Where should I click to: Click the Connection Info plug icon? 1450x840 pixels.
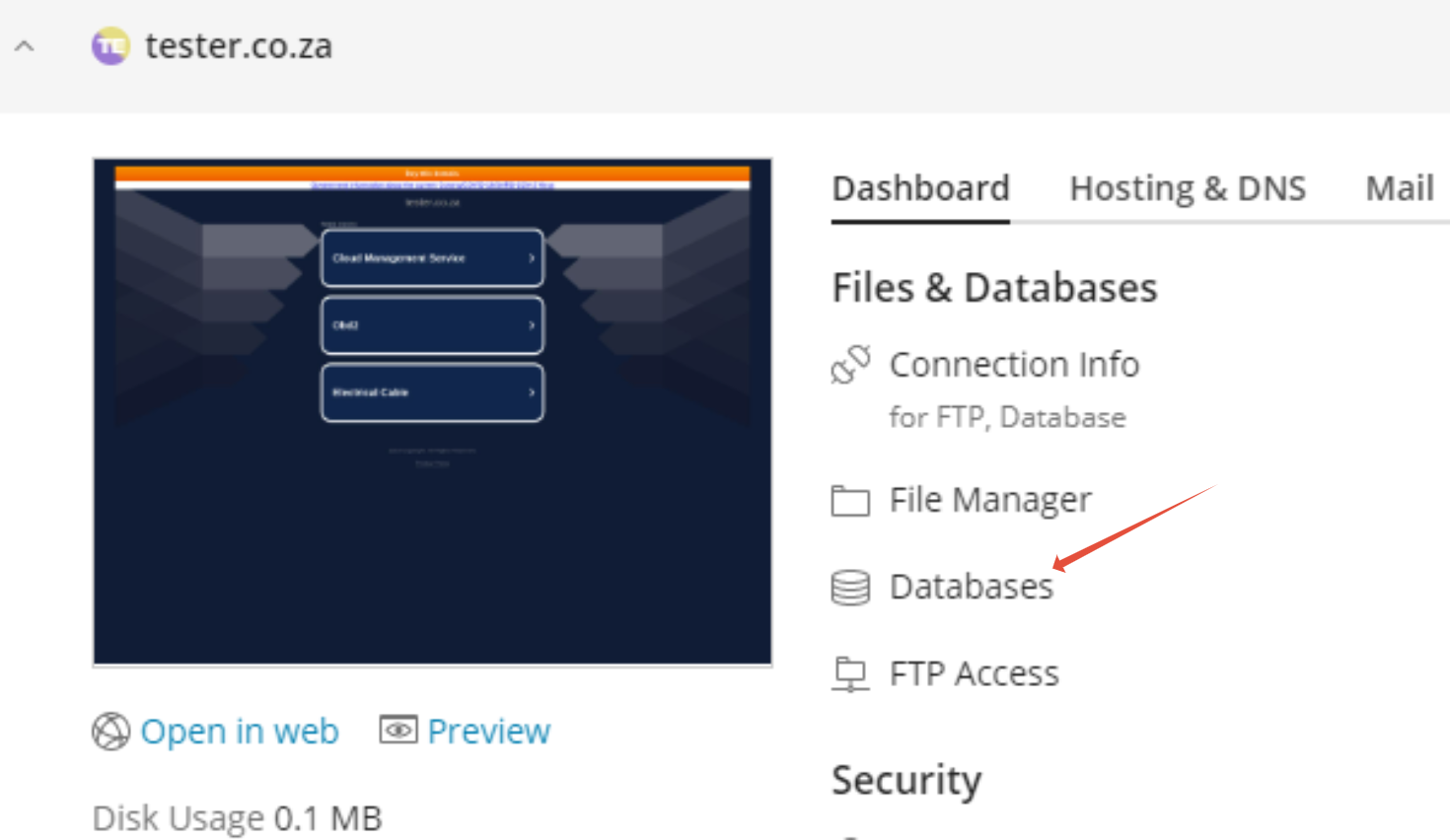850,365
